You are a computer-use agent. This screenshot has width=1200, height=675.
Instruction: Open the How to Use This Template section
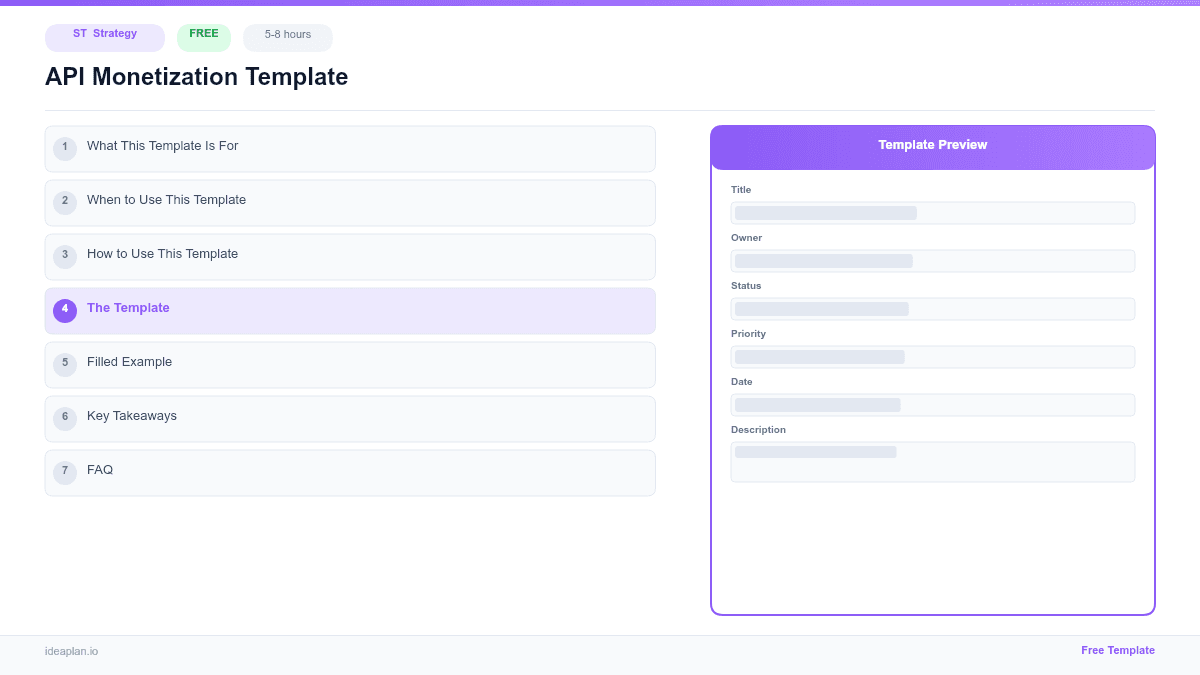coord(350,256)
